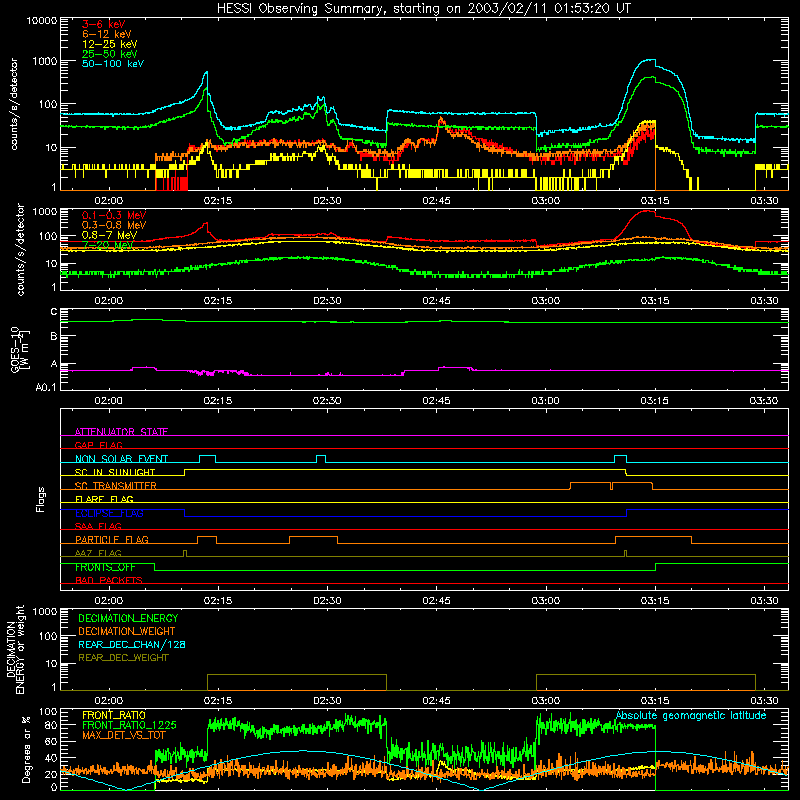The width and height of the screenshot is (800, 800).
Task: Pick the FRONTS_OFF flag label
Action: pyautogui.click(x=105, y=567)
